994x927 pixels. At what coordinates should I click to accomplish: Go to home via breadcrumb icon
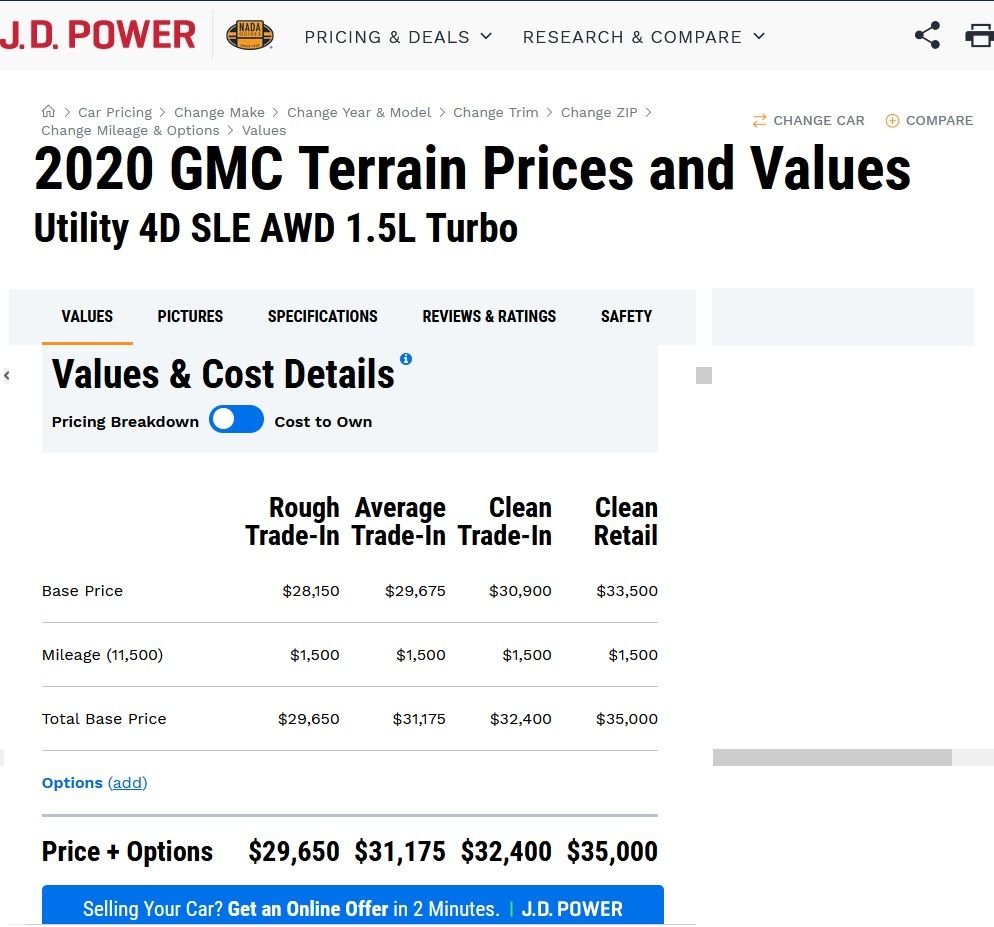click(x=48, y=112)
